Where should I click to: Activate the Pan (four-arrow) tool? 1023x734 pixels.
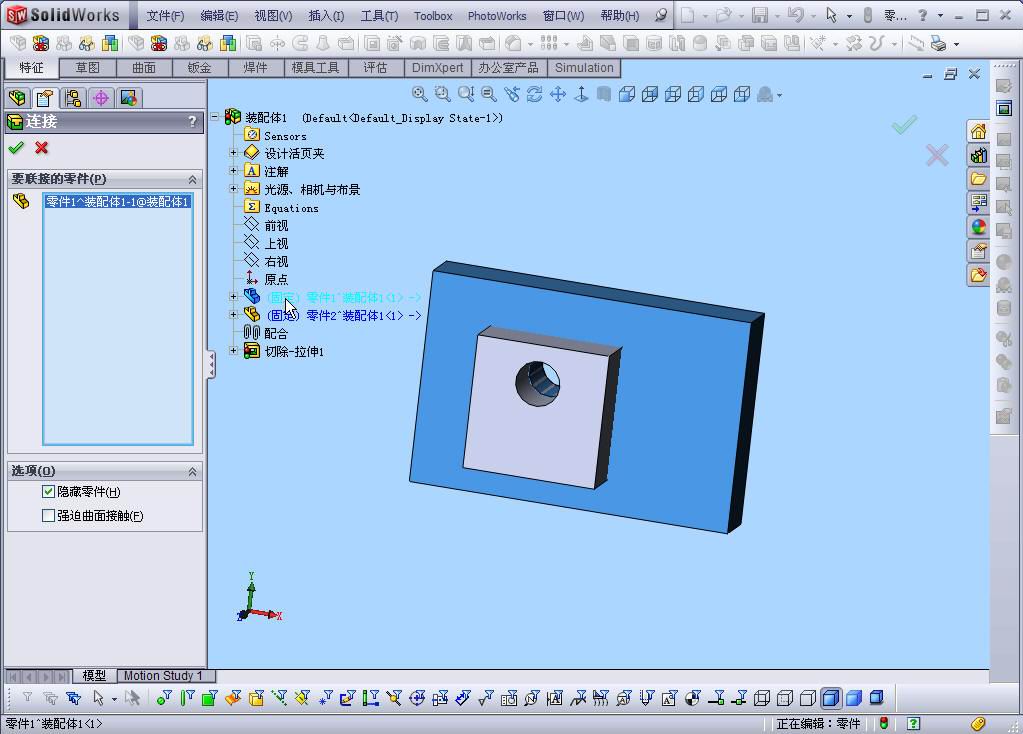pyautogui.click(x=558, y=95)
